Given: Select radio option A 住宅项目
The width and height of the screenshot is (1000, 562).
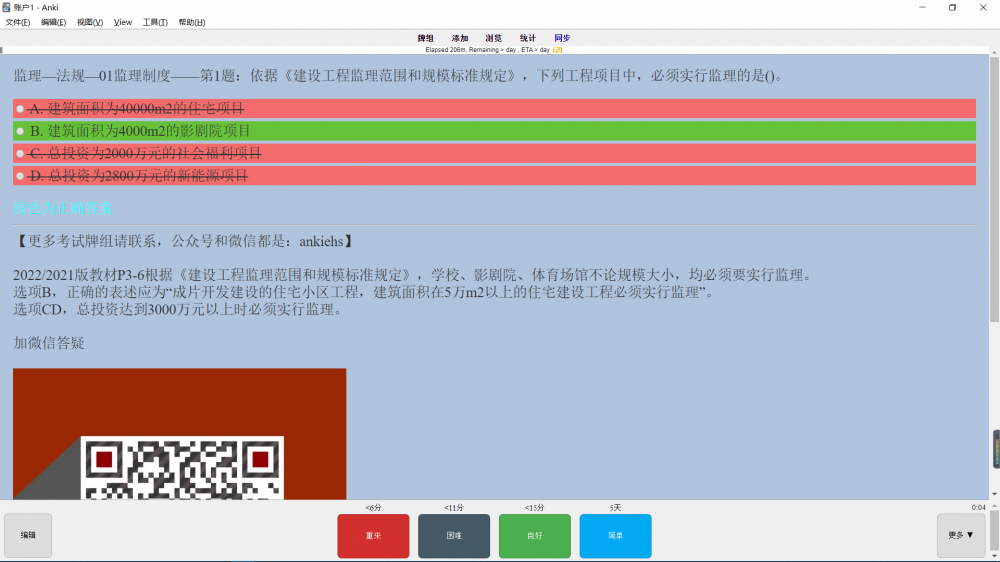Looking at the screenshot, I should click(20, 109).
